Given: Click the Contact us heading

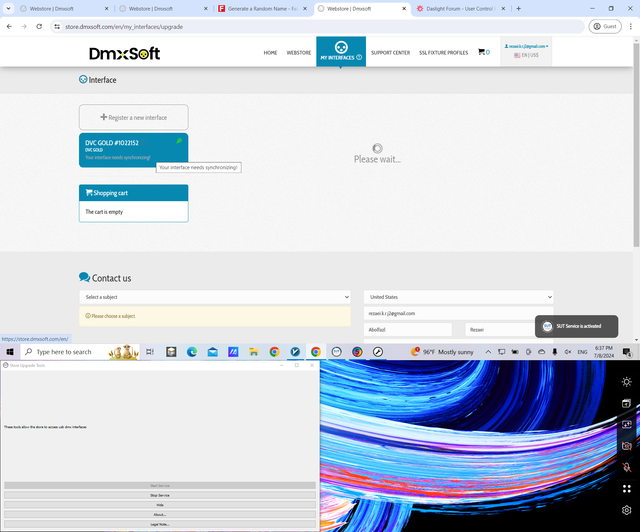Looking at the screenshot, I should pos(105,278).
